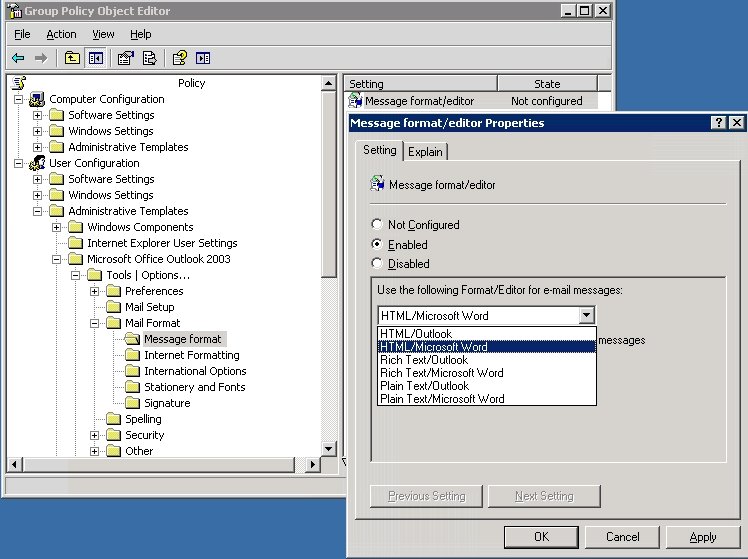Expand the Preferences node

click(x=94, y=291)
